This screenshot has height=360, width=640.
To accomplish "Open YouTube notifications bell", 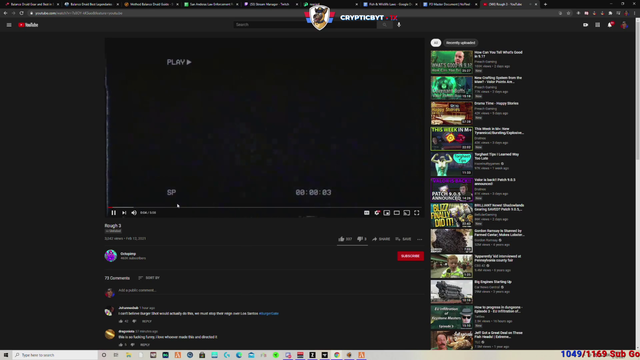I will (x=610, y=25).
